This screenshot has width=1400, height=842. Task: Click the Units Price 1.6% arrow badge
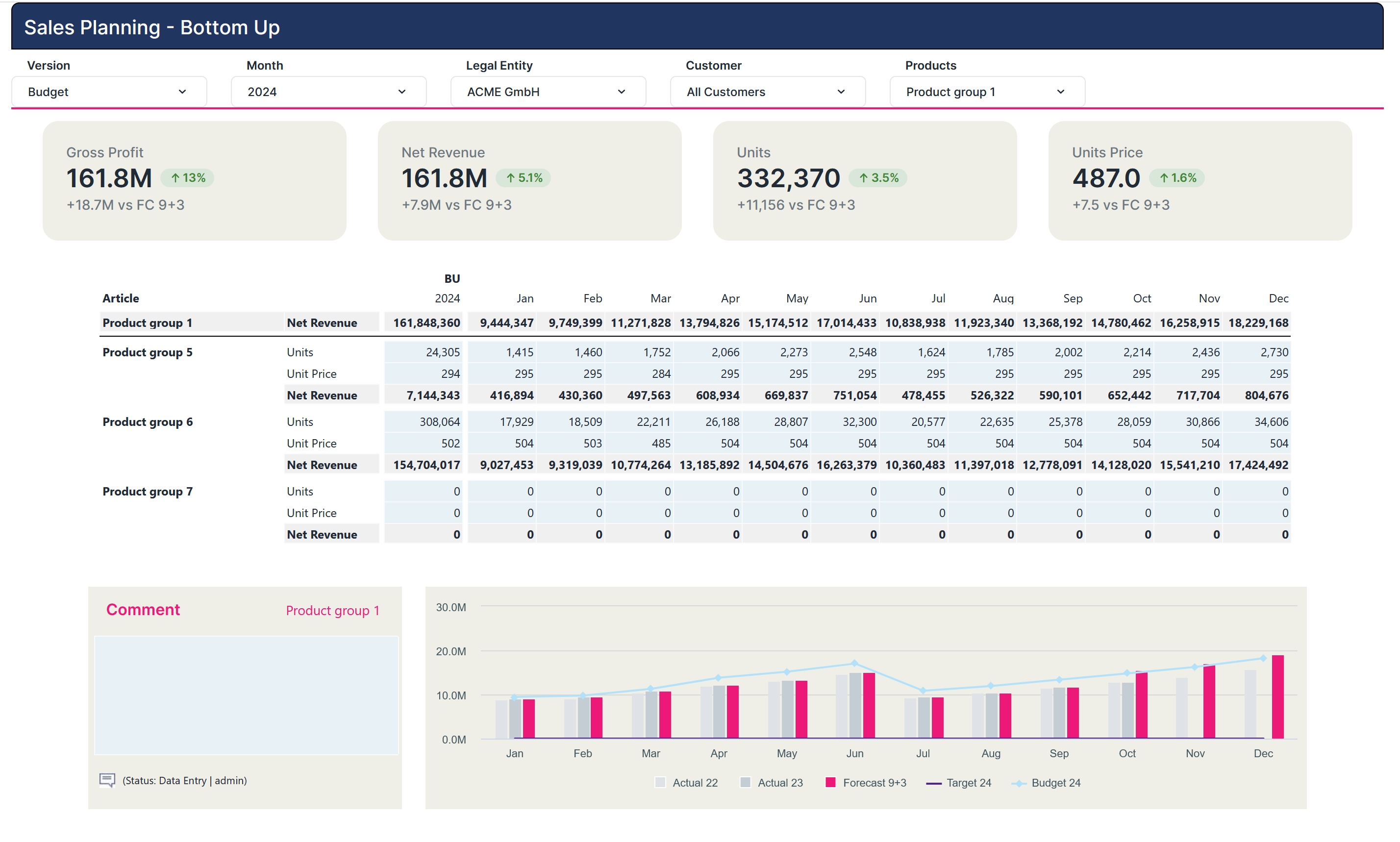pyautogui.click(x=1176, y=178)
